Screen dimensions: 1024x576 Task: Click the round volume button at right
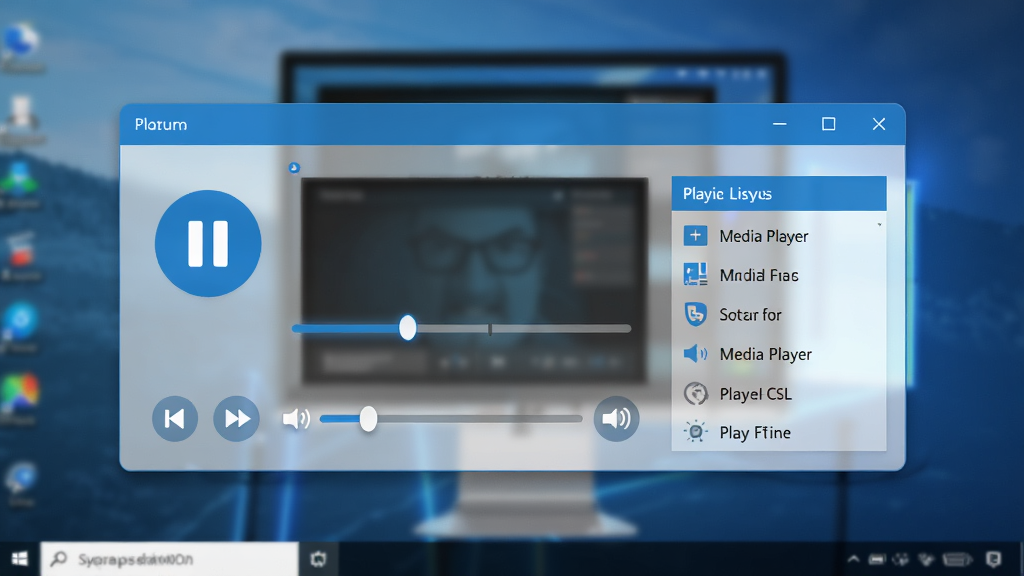tap(616, 419)
